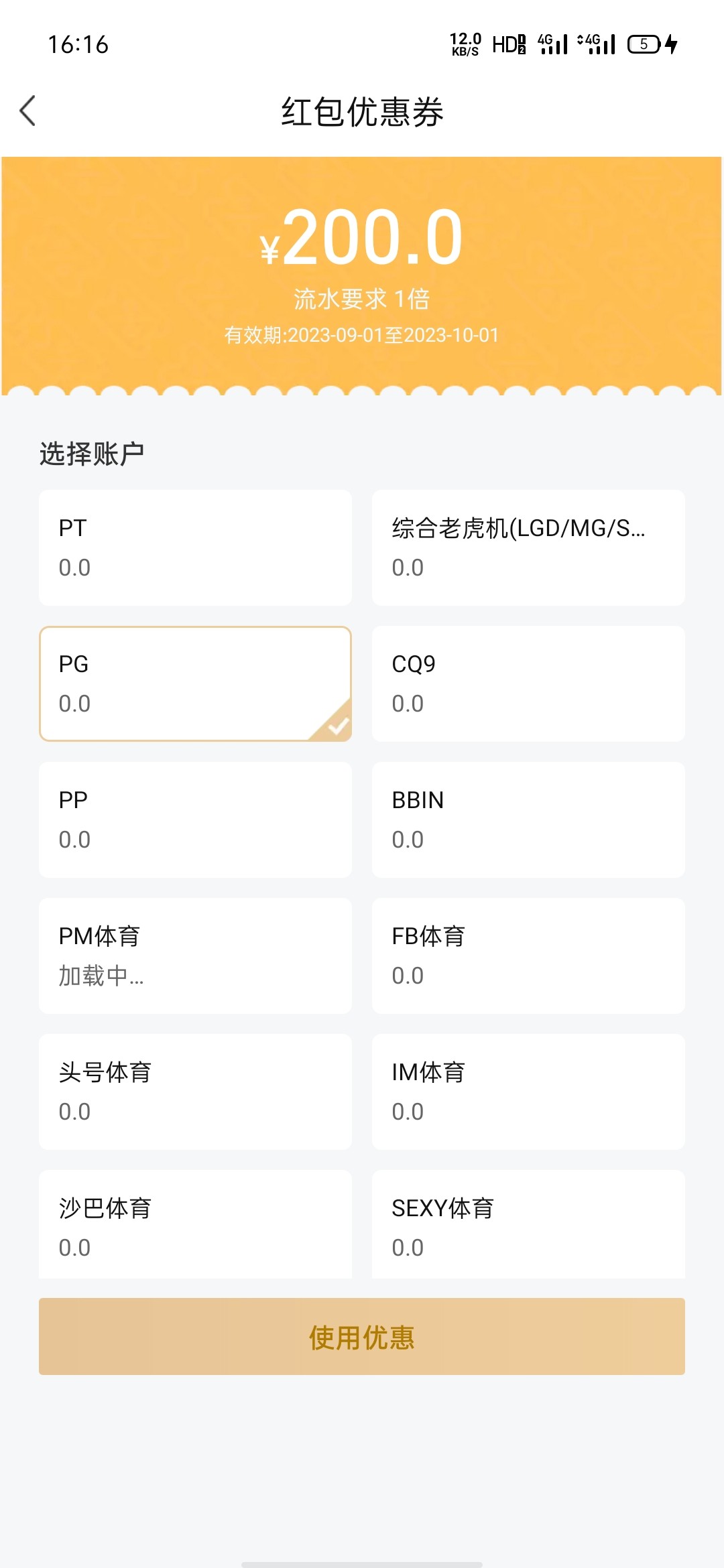724x1568 pixels.
Task: Deselect the checked PG account
Action: coord(195,683)
